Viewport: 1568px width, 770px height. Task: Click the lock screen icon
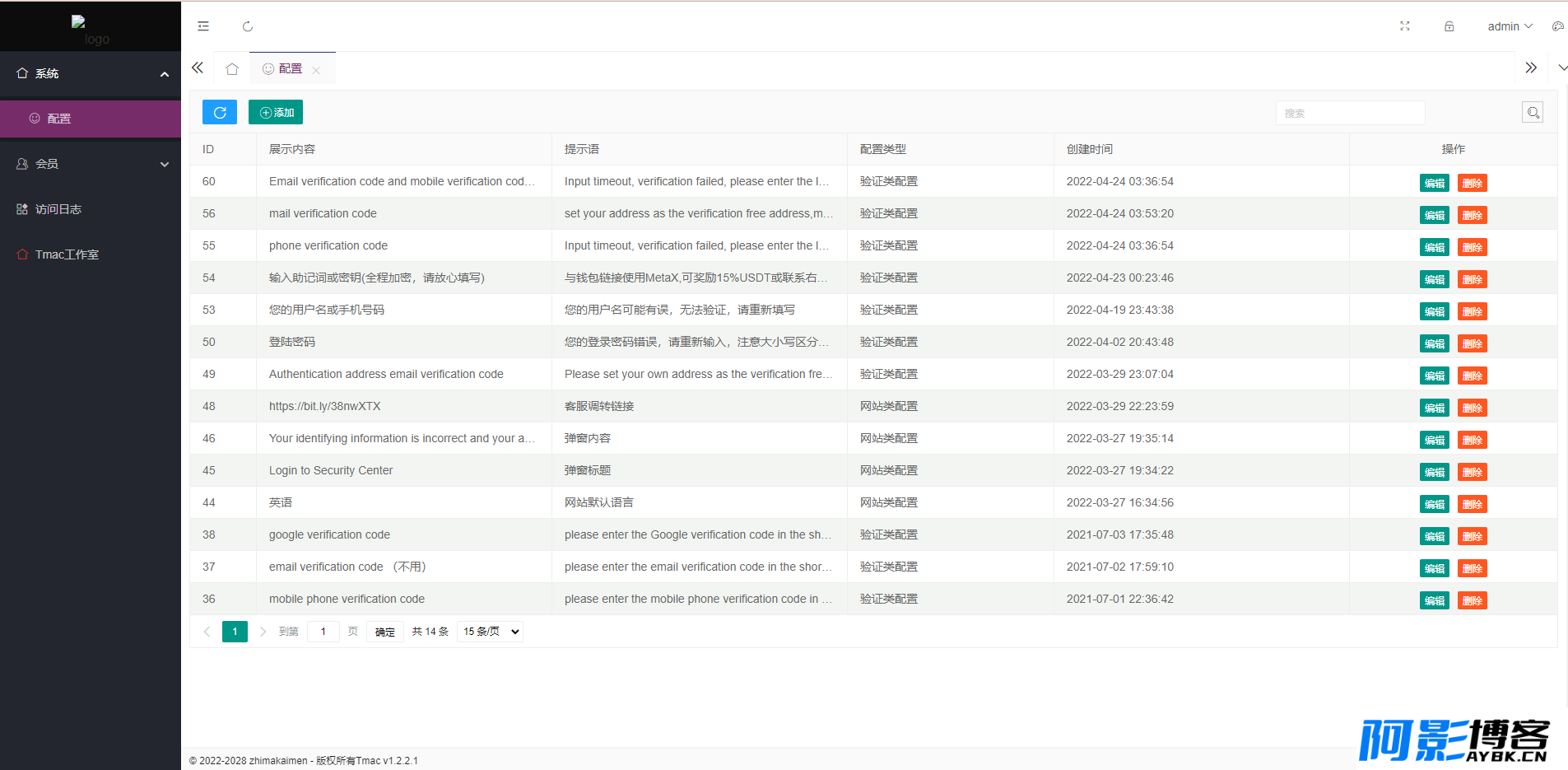tap(1449, 26)
